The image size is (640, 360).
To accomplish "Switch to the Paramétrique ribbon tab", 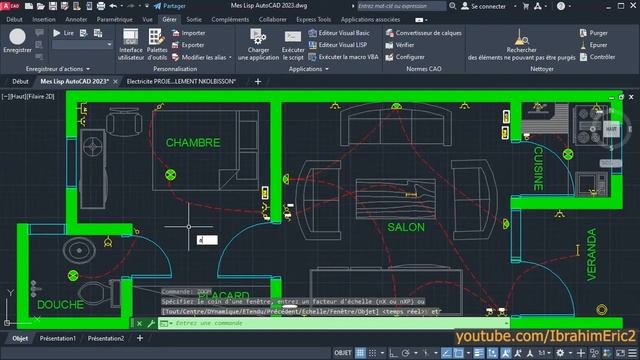I will tap(114, 19).
